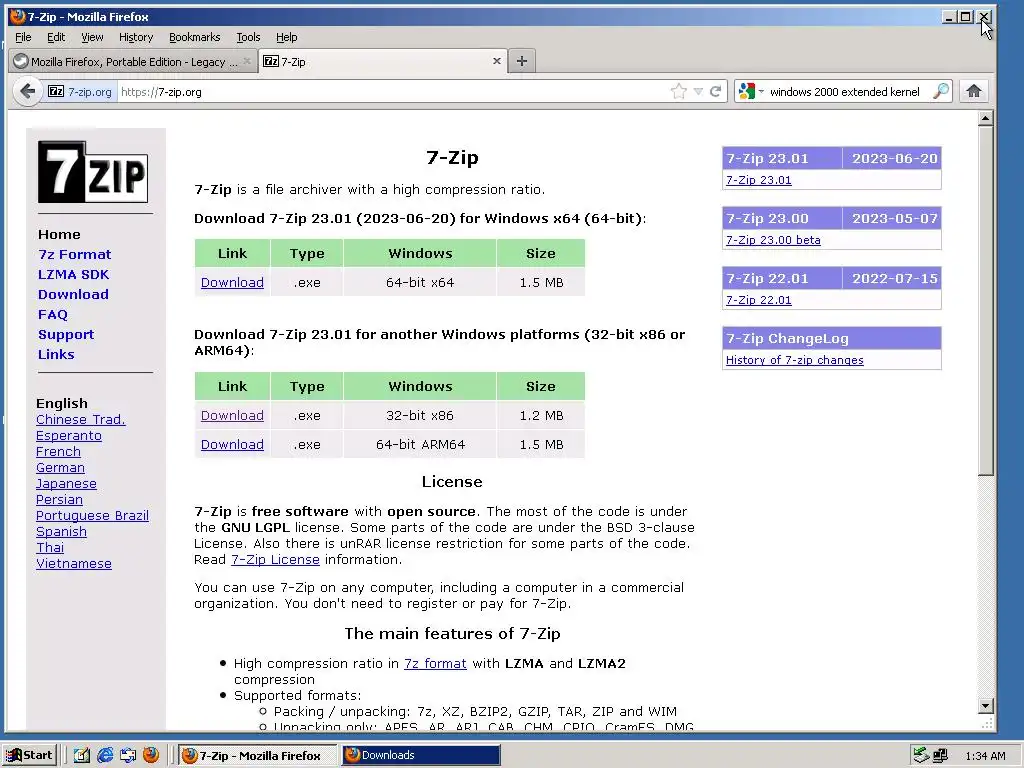Switch language to Esperanto
1024x768 pixels.
tap(69, 436)
